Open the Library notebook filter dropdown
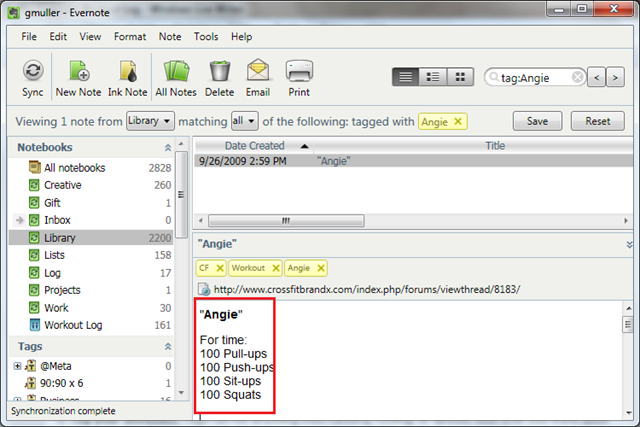640x427 pixels. coord(150,121)
